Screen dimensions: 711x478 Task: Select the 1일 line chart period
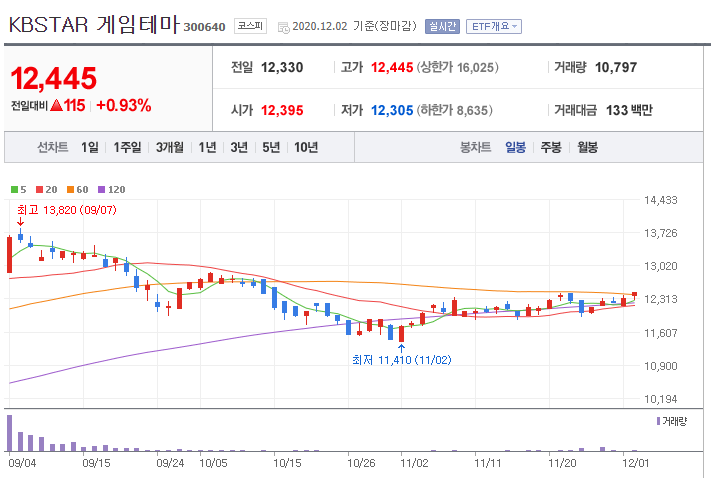click(89, 147)
